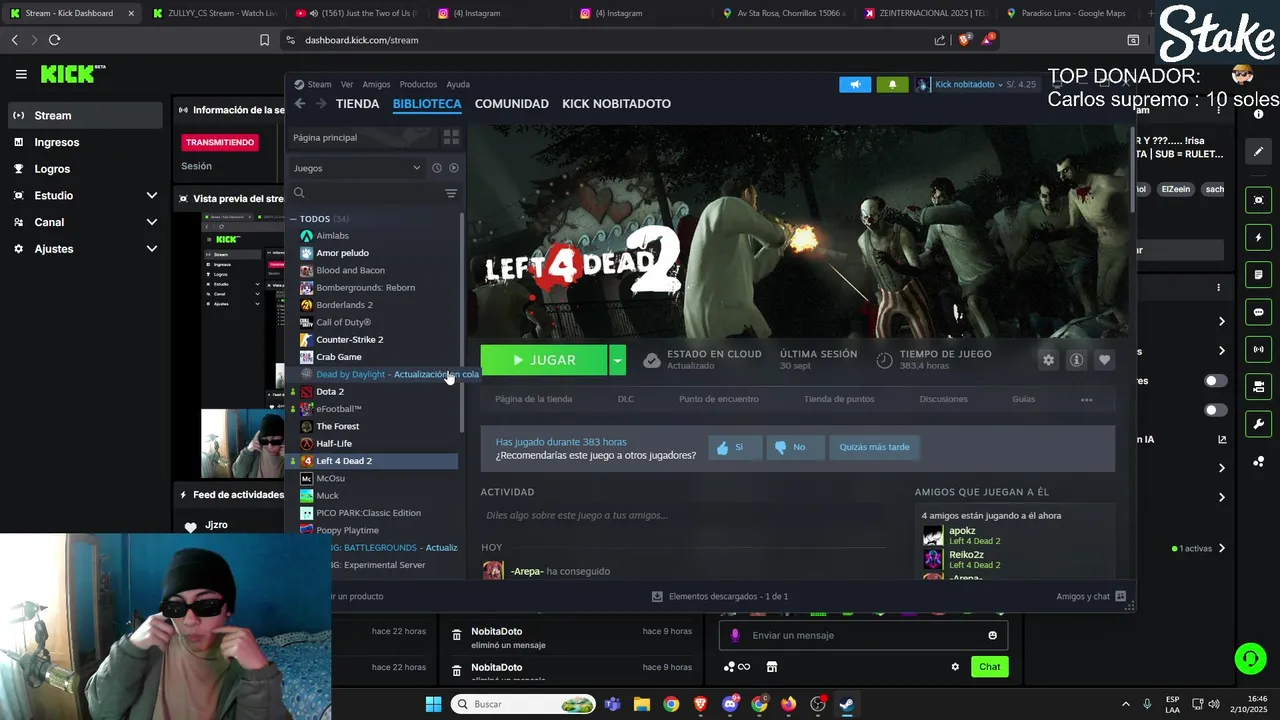Image resolution: width=1280 pixels, height=720 pixels.
Task: Open Tienda de puntos link
Action: [x=839, y=399]
